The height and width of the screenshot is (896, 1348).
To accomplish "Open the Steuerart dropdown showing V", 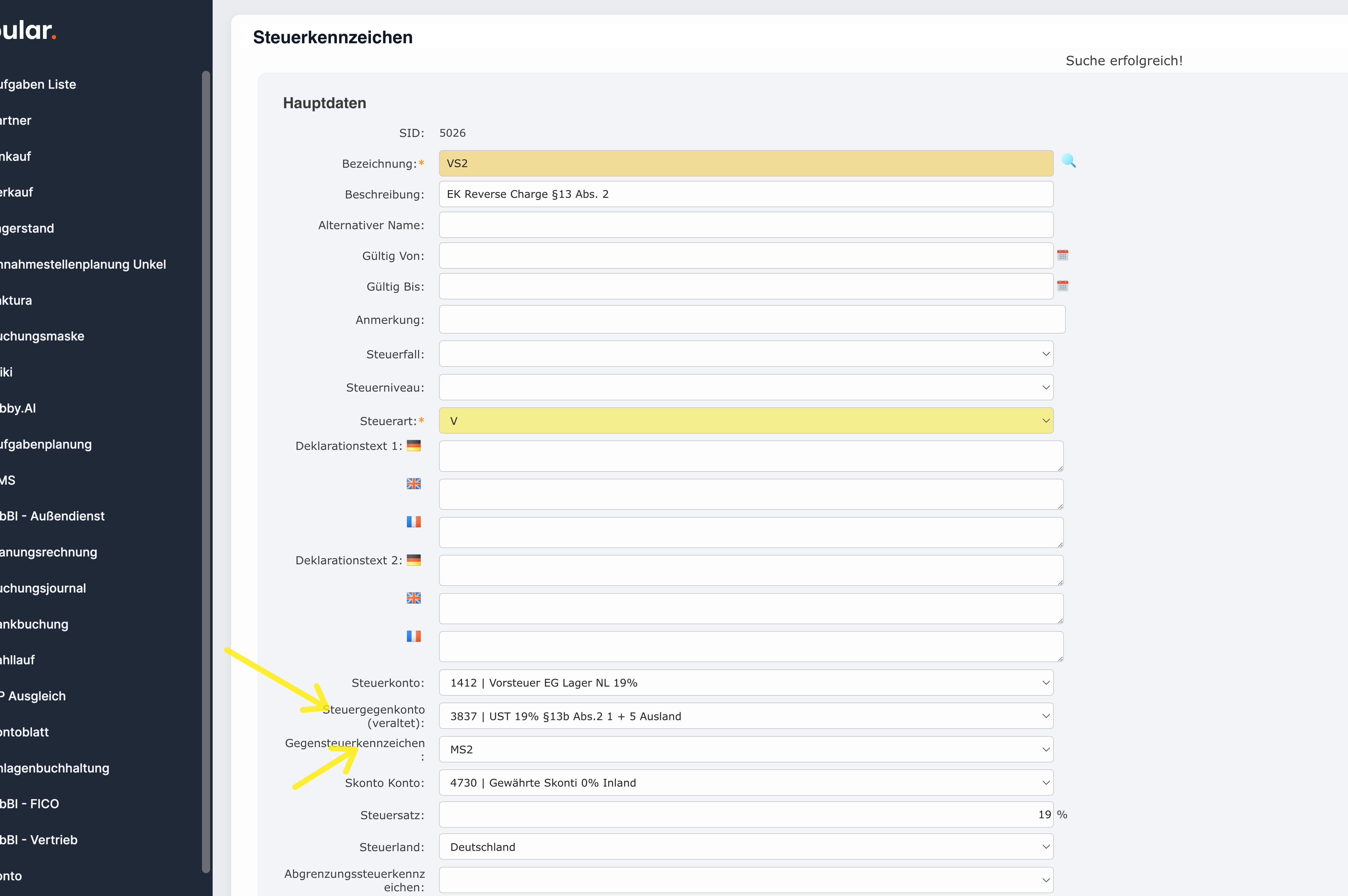I will (746, 421).
